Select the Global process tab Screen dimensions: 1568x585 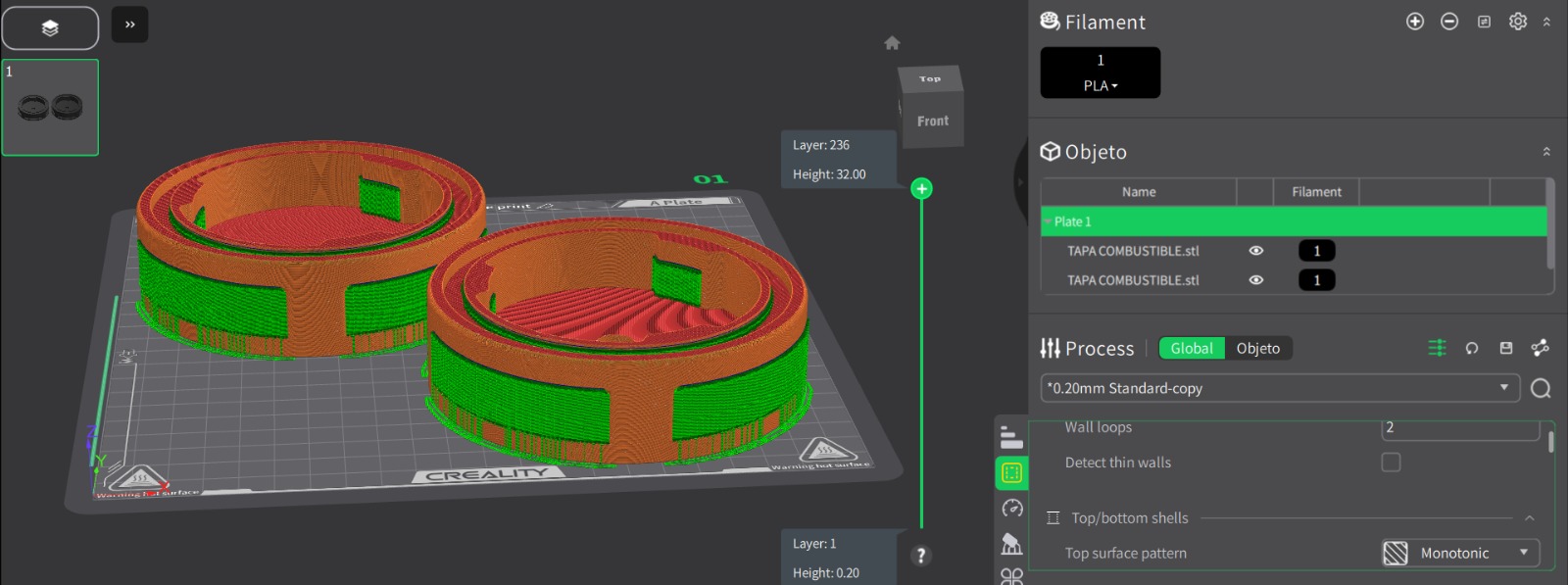coord(1191,348)
